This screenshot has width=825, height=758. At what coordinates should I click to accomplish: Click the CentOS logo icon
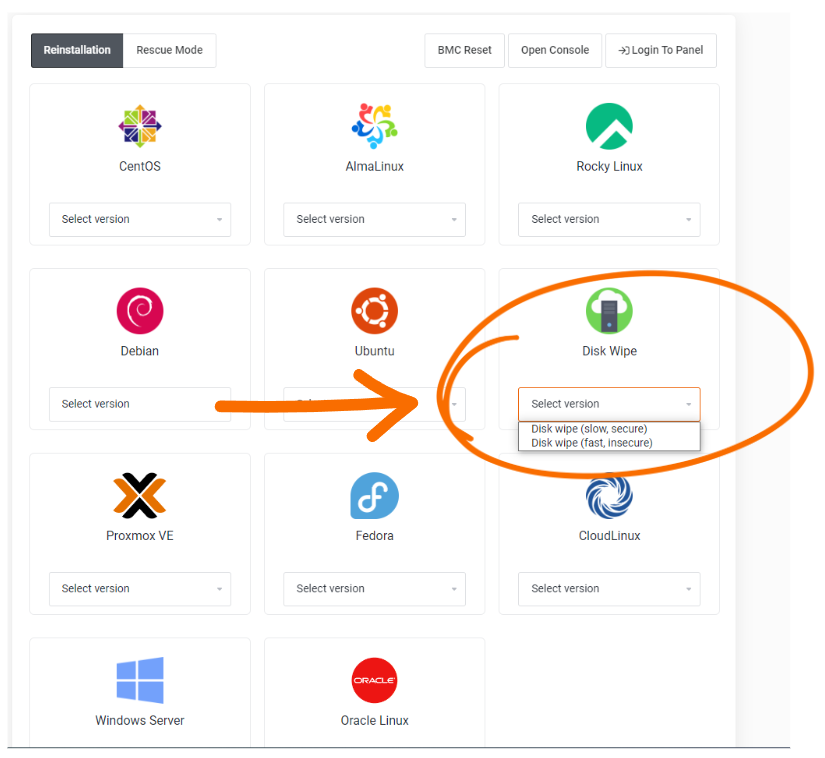[x=140, y=126]
